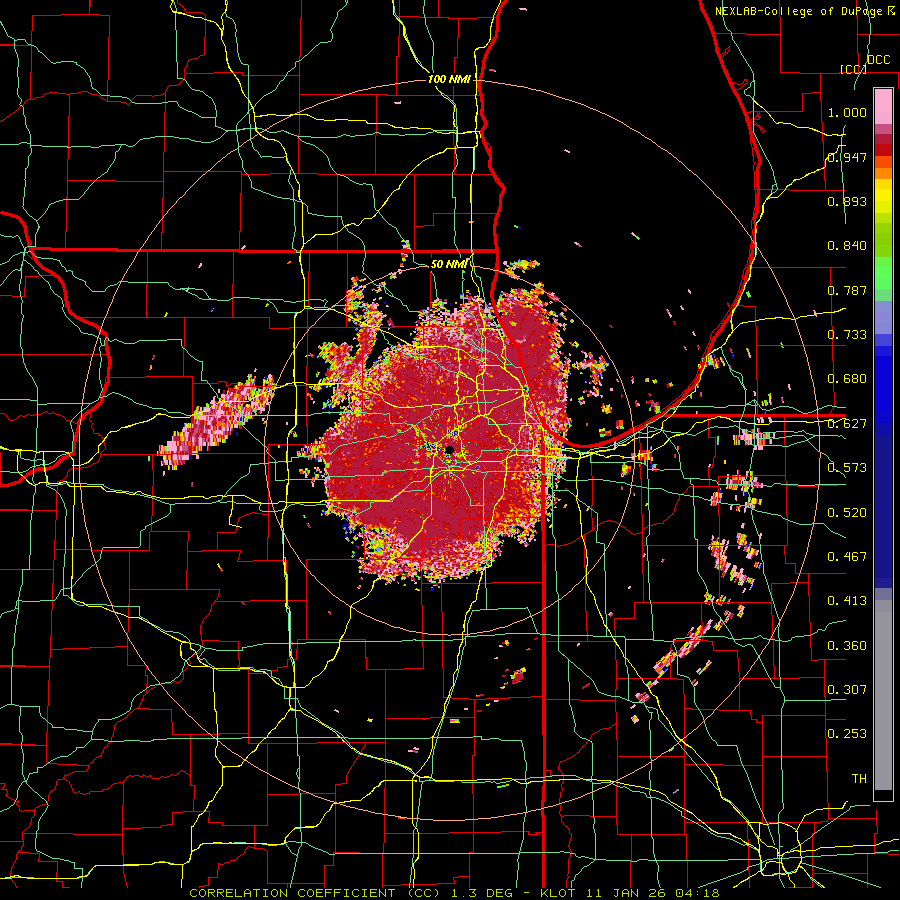Click the [CC] label beside the color scale
The width and height of the screenshot is (900, 900).
click(x=853, y=69)
